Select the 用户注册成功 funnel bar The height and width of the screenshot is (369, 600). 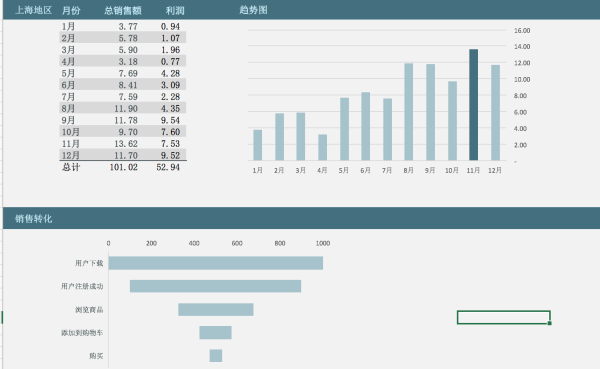pos(215,286)
